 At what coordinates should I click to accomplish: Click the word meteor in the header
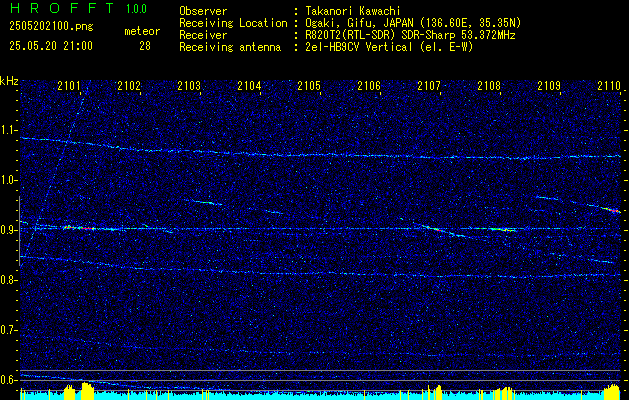[142, 31]
